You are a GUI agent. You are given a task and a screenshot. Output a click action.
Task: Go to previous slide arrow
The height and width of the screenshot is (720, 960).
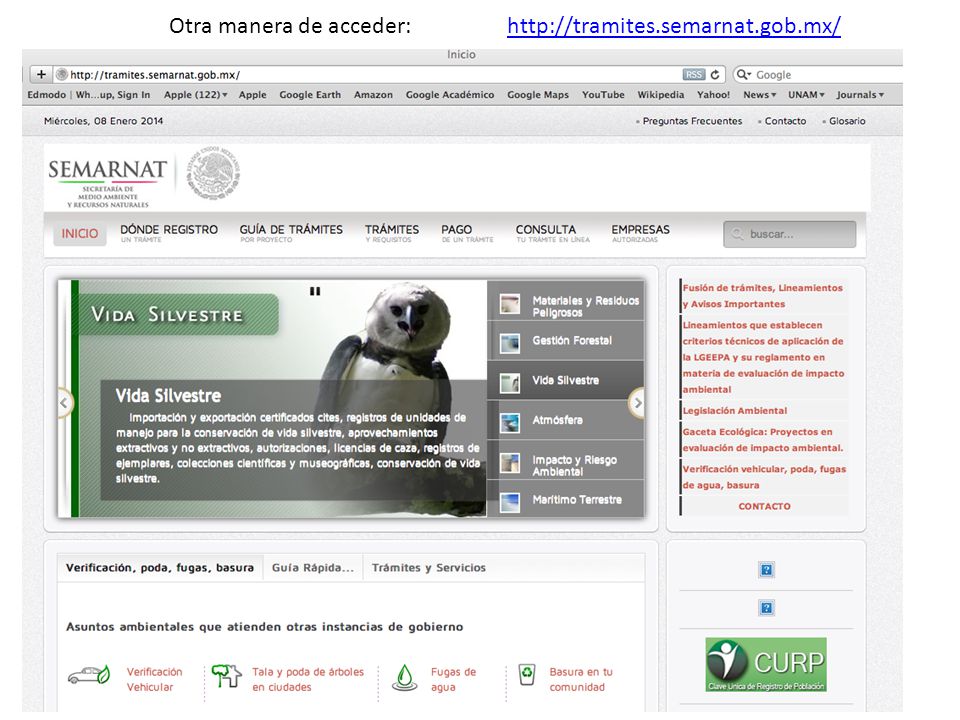[64, 403]
